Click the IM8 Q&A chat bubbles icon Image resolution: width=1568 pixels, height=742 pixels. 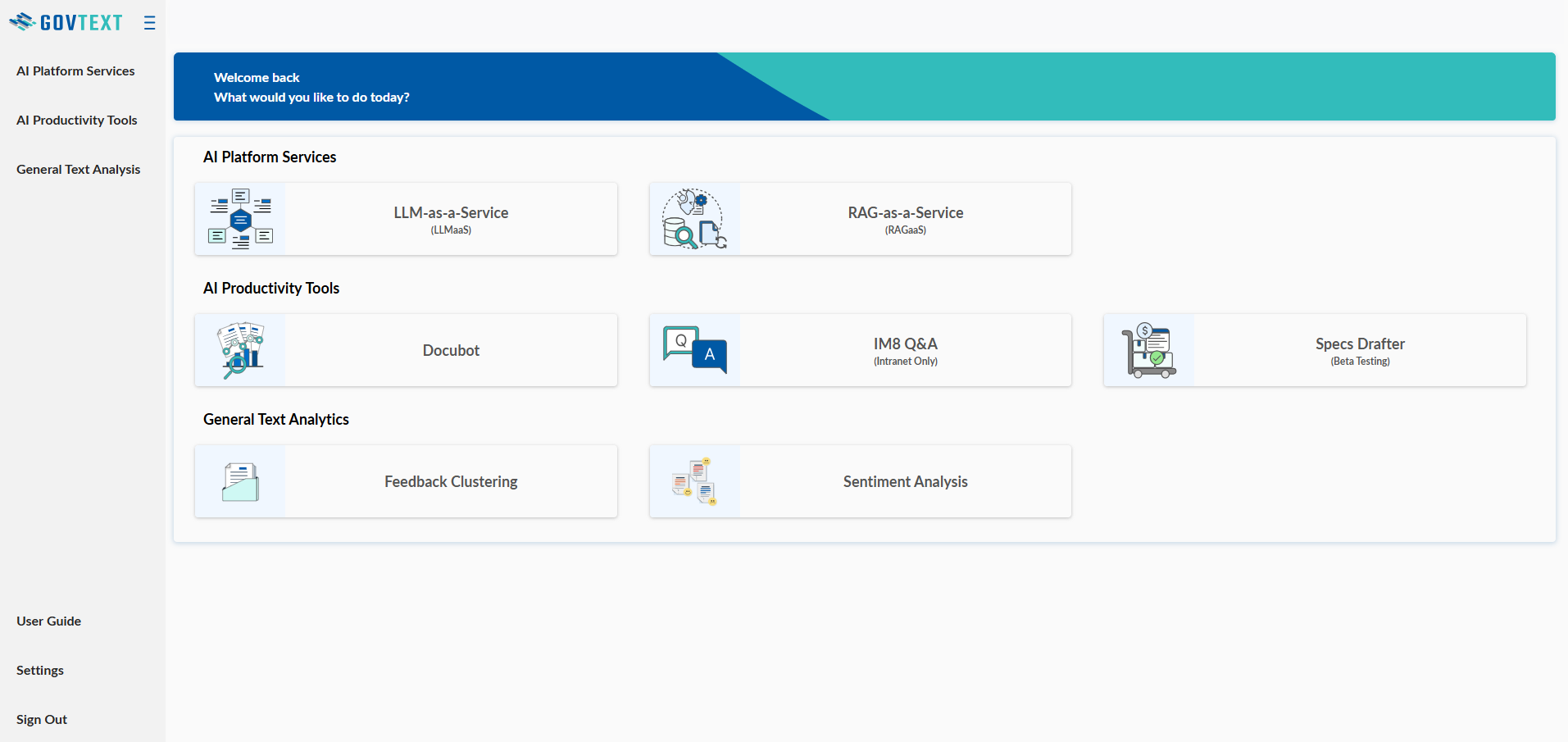point(694,350)
